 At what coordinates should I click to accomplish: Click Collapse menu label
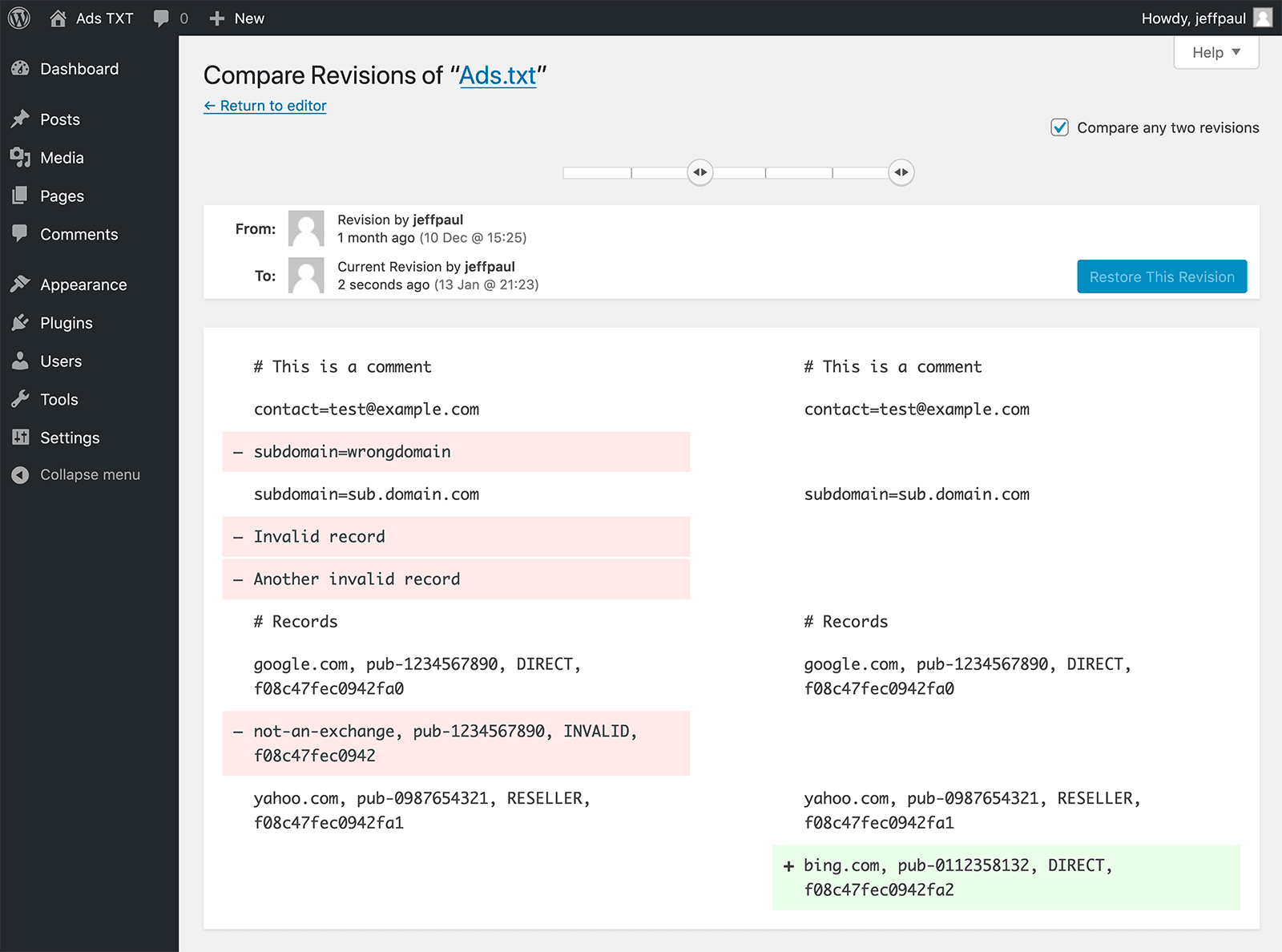coord(90,475)
